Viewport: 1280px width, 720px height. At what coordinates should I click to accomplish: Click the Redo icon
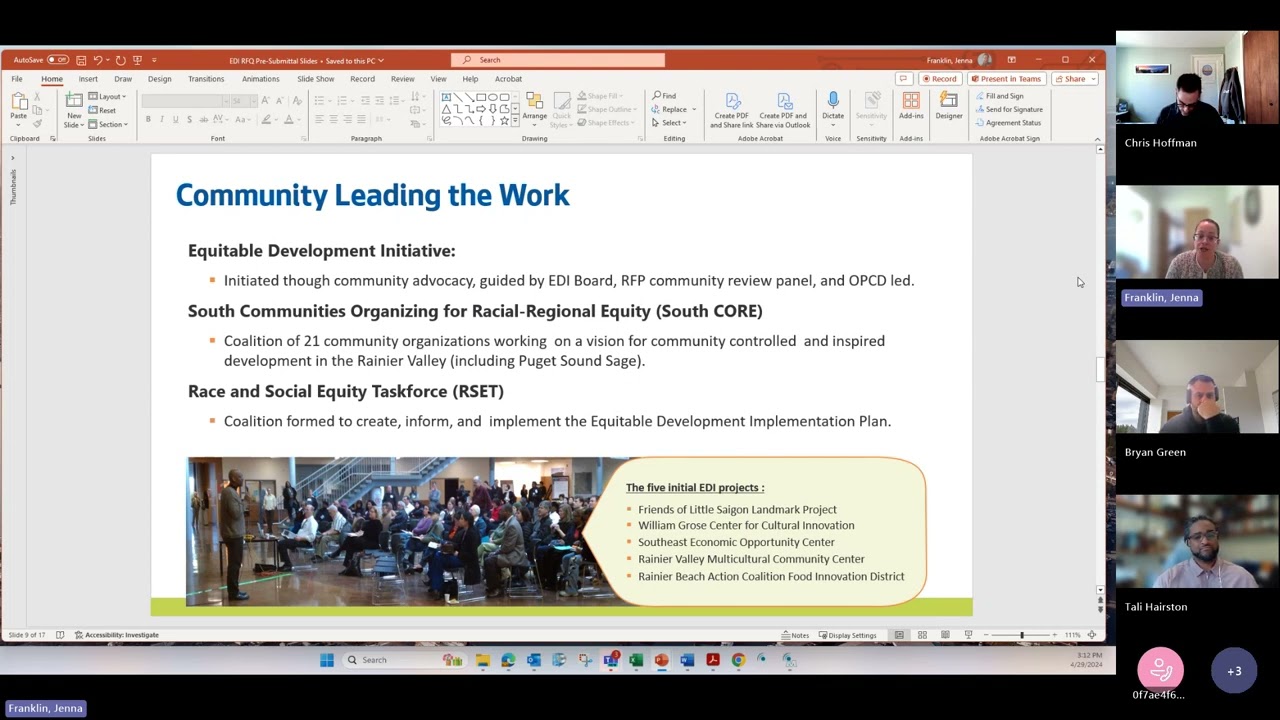pos(120,60)
